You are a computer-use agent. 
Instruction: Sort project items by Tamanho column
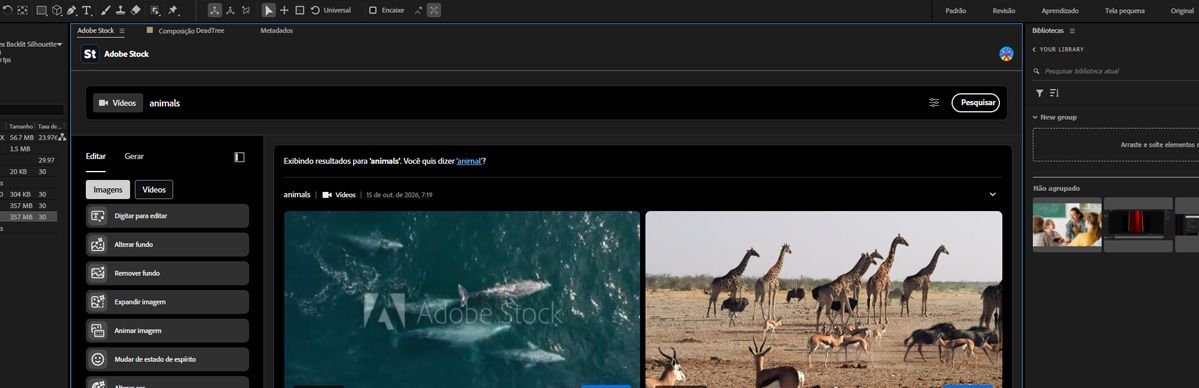pos(21,126)
